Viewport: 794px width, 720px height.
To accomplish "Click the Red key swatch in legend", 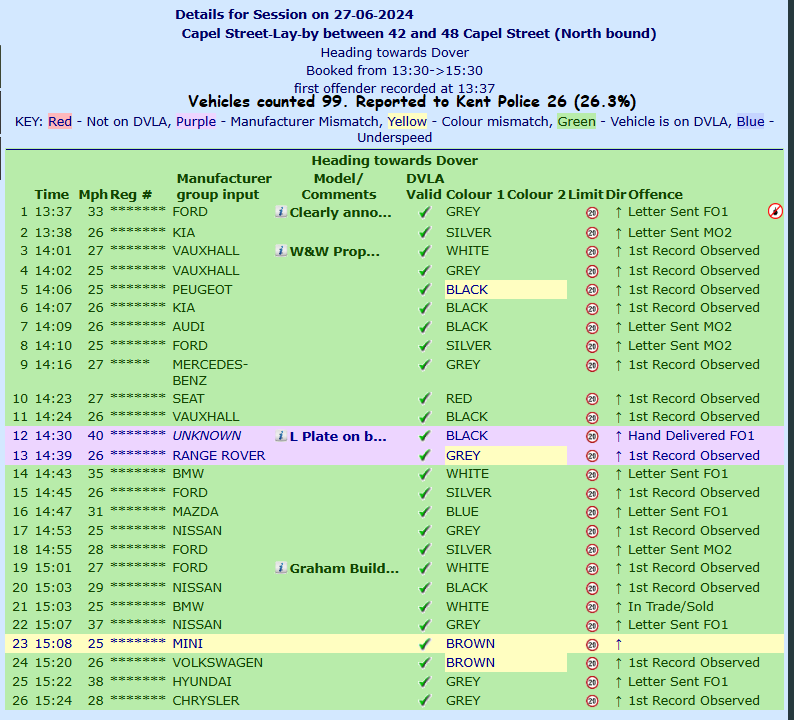I will (x=60, y=122).
